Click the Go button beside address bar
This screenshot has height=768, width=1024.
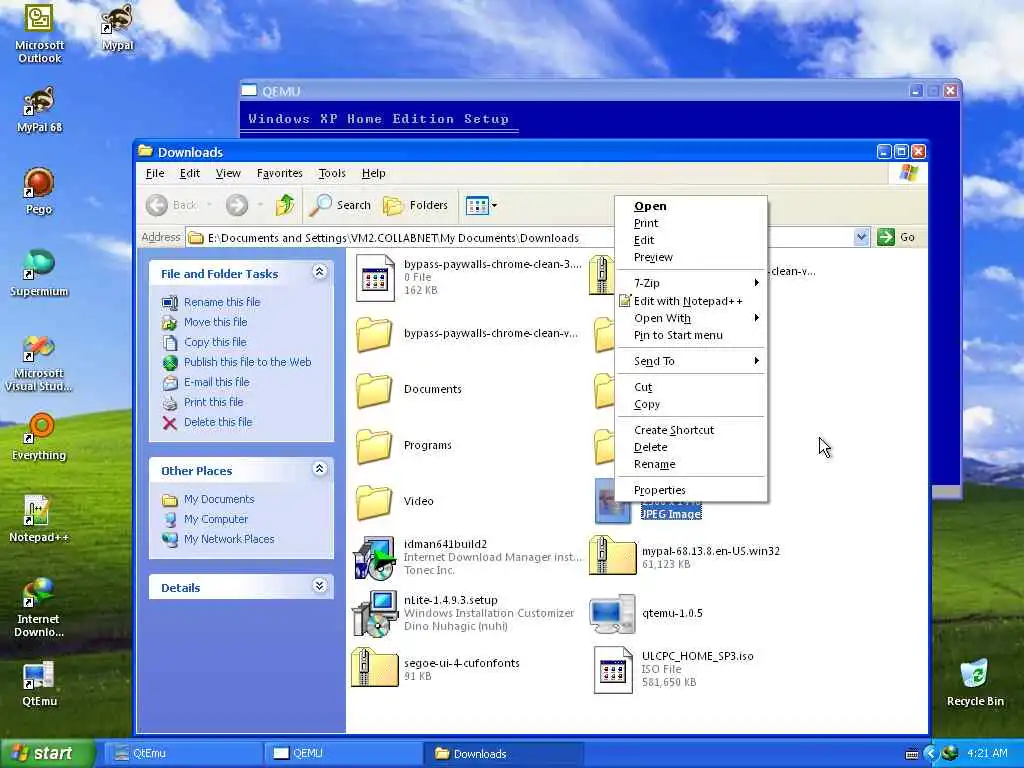click(897, 237)
